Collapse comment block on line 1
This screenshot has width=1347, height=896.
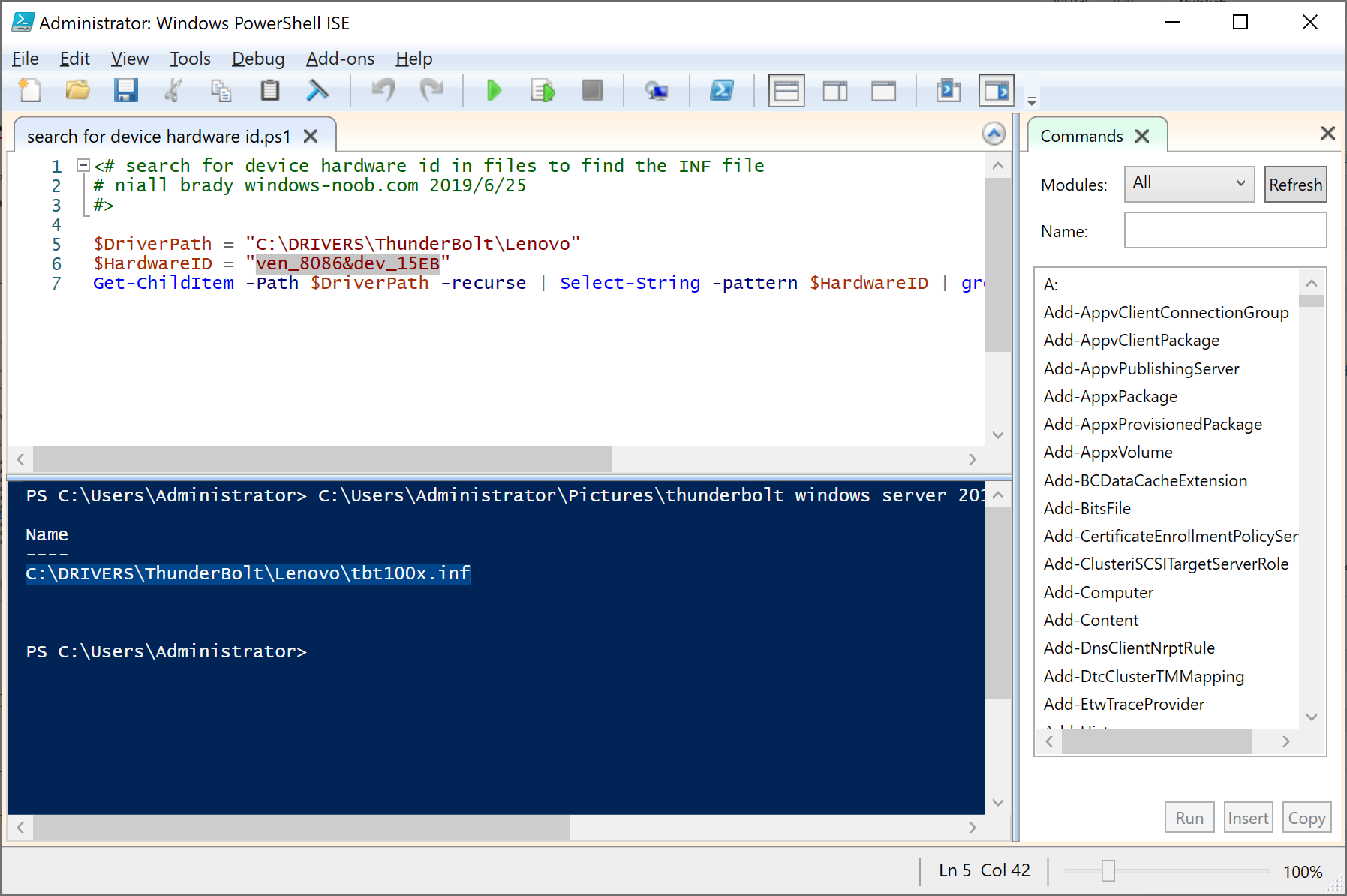(x=83, y=165)
